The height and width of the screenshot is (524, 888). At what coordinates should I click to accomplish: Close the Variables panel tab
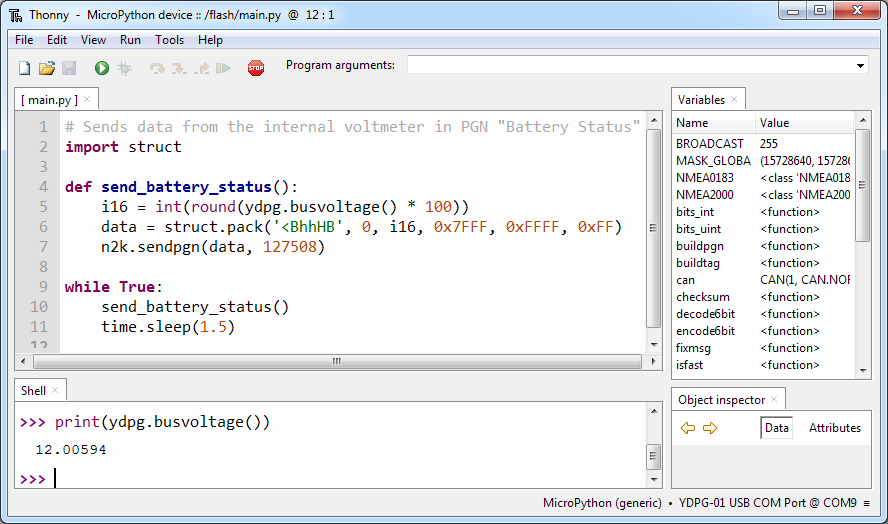tap(734, 99)
